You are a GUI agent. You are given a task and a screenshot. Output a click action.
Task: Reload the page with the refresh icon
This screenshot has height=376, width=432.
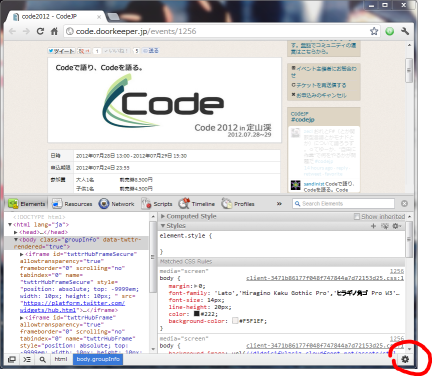click(40, 31)
